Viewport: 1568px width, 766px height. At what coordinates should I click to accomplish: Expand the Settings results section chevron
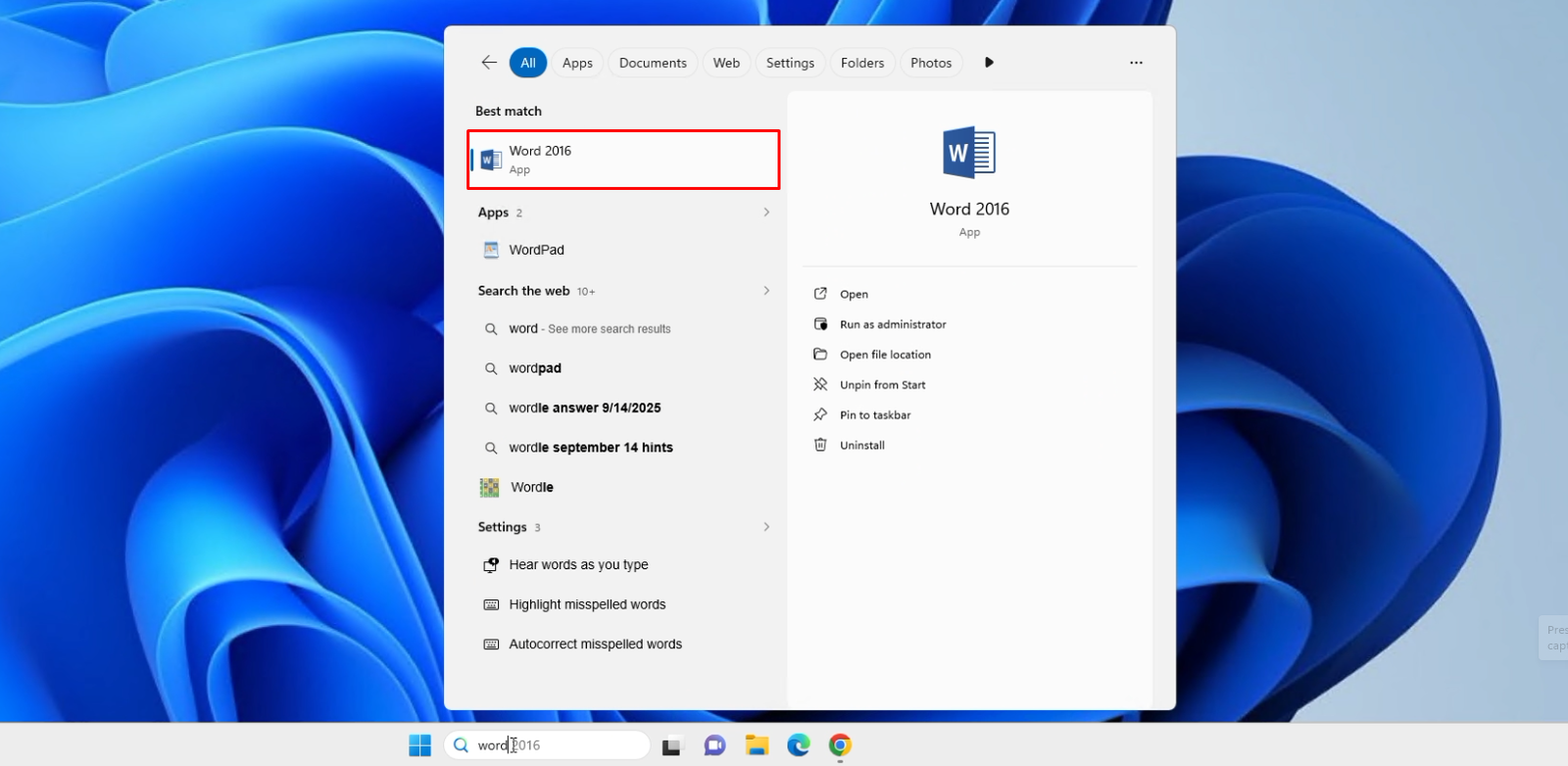pyautogui.click(x=766, y=527)
